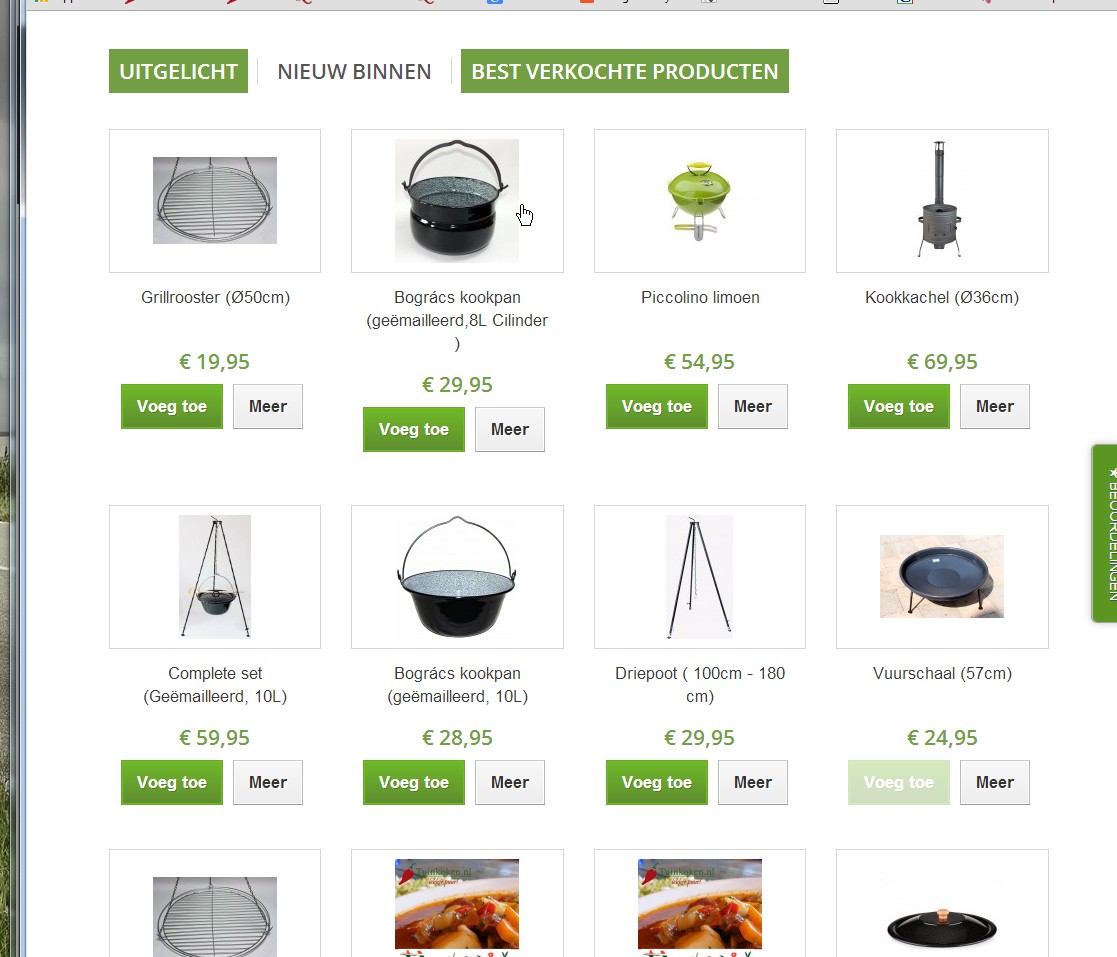
Task: Add Grillrooster (Ø50cm) with Voeg toe
Action: (172, 406)
